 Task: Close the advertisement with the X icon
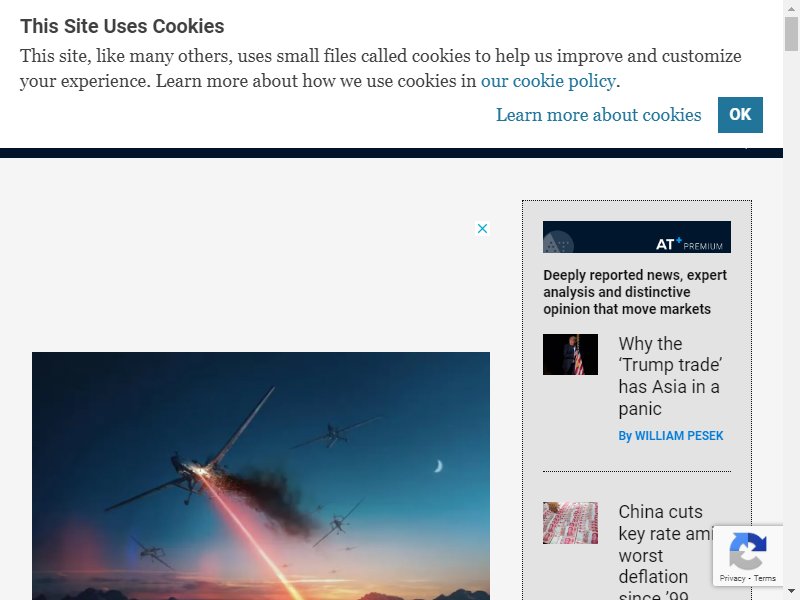click(482, 228)
